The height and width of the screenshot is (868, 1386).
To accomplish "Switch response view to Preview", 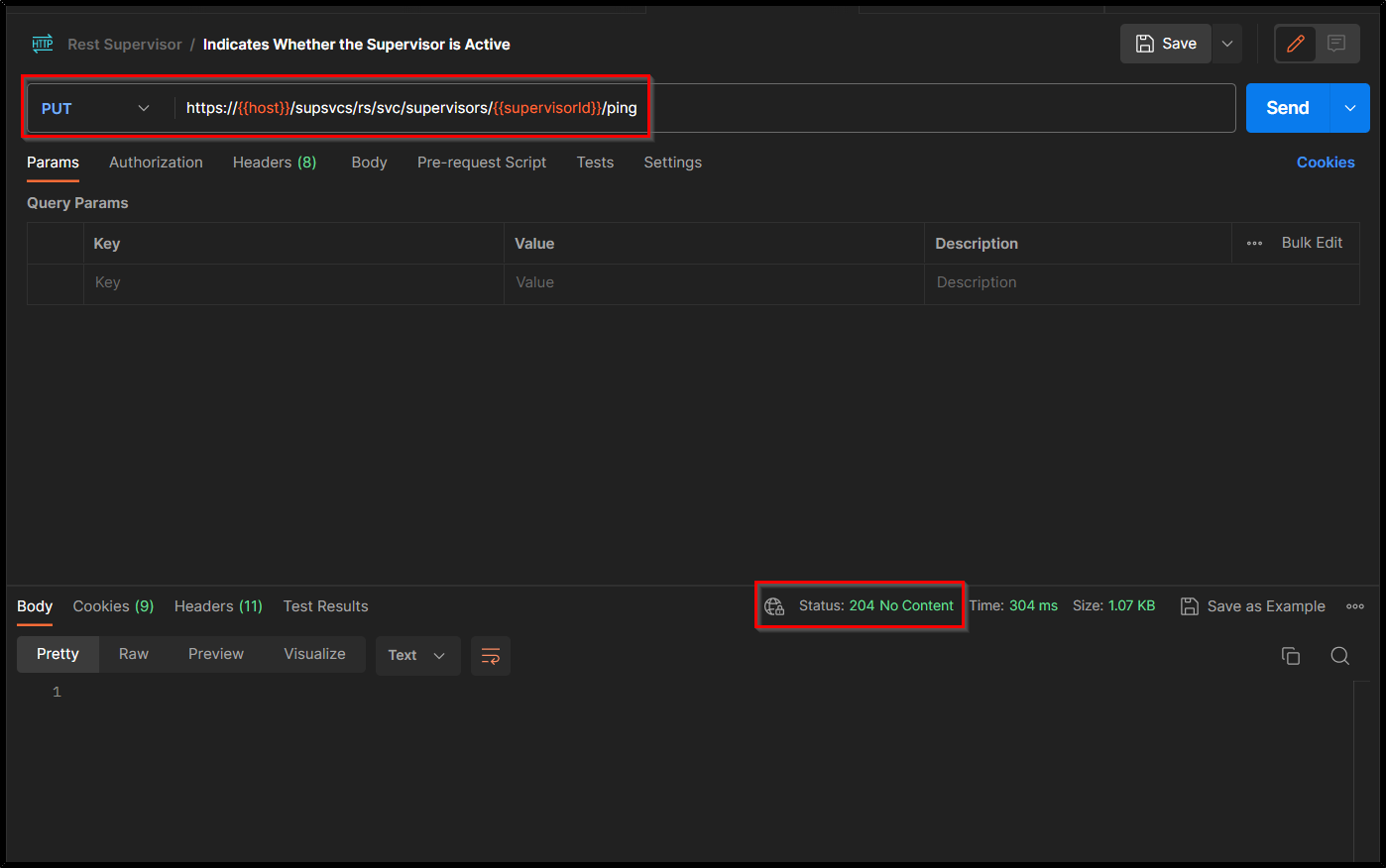I will [x=216, y=654].
